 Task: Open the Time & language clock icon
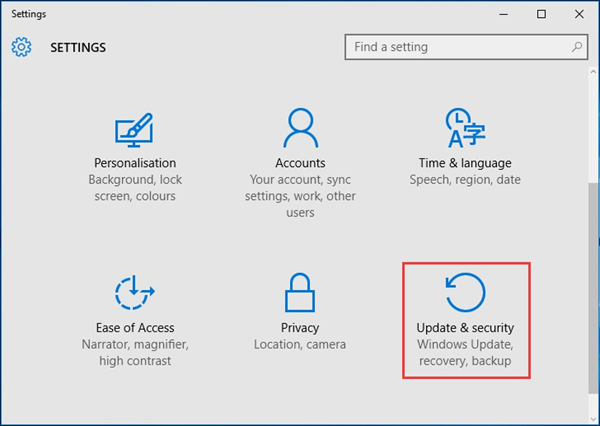tap(465, 128)
